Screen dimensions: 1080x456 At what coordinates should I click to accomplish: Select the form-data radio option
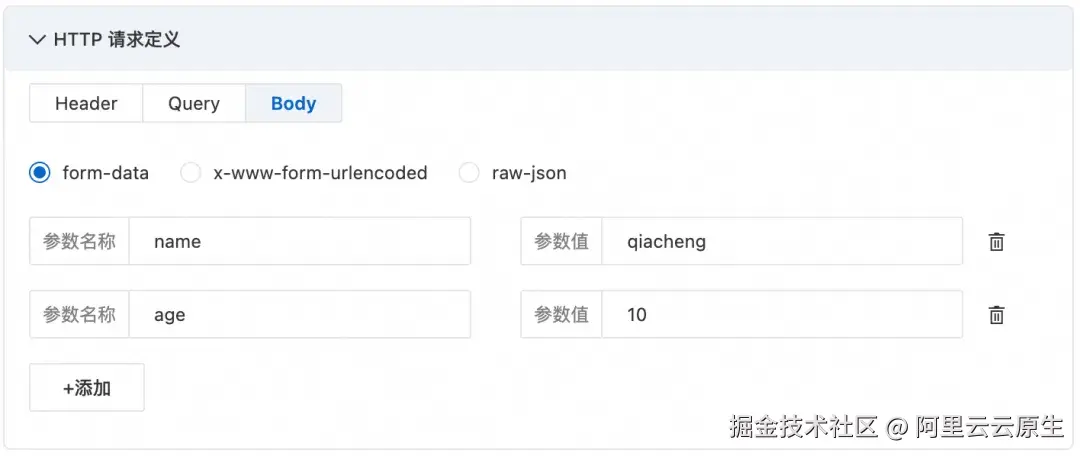click(40, 173)
